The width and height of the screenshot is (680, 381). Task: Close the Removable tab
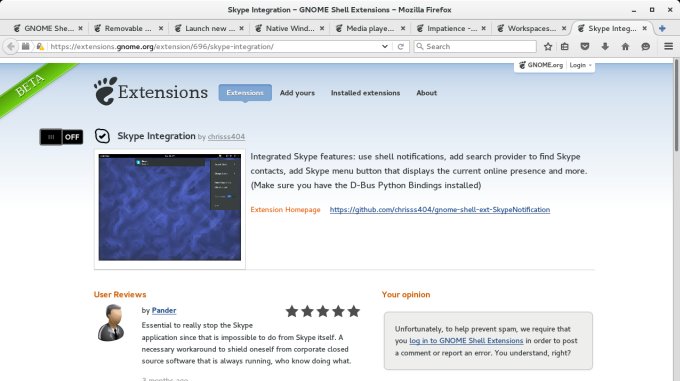(161, 29)
